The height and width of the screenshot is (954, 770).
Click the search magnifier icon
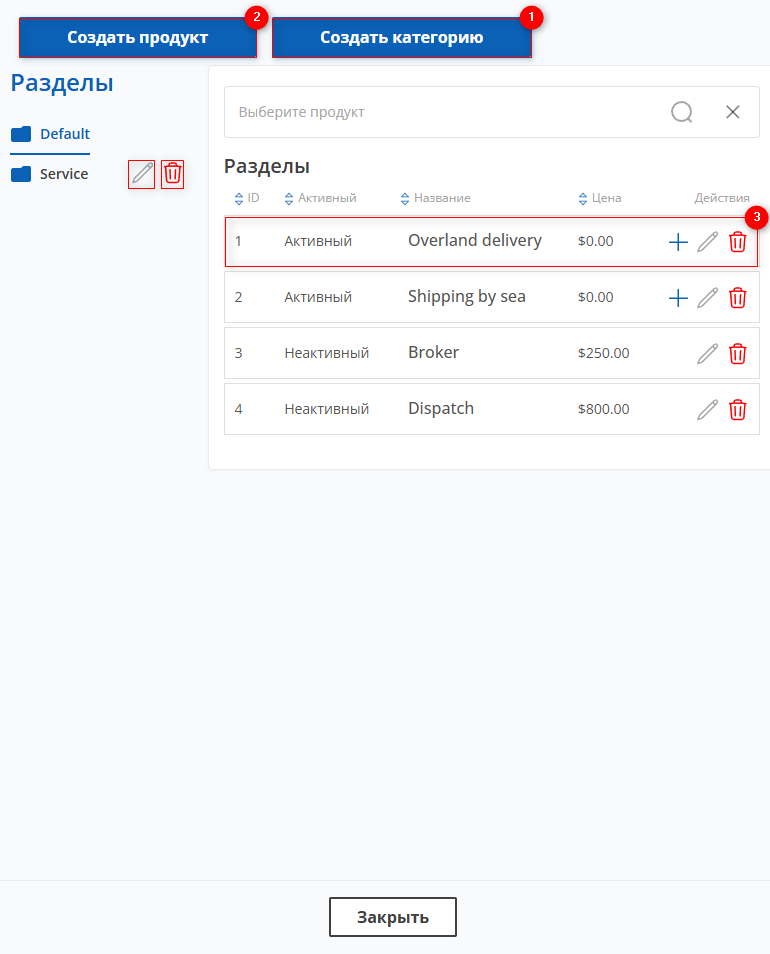click(682, 112)
